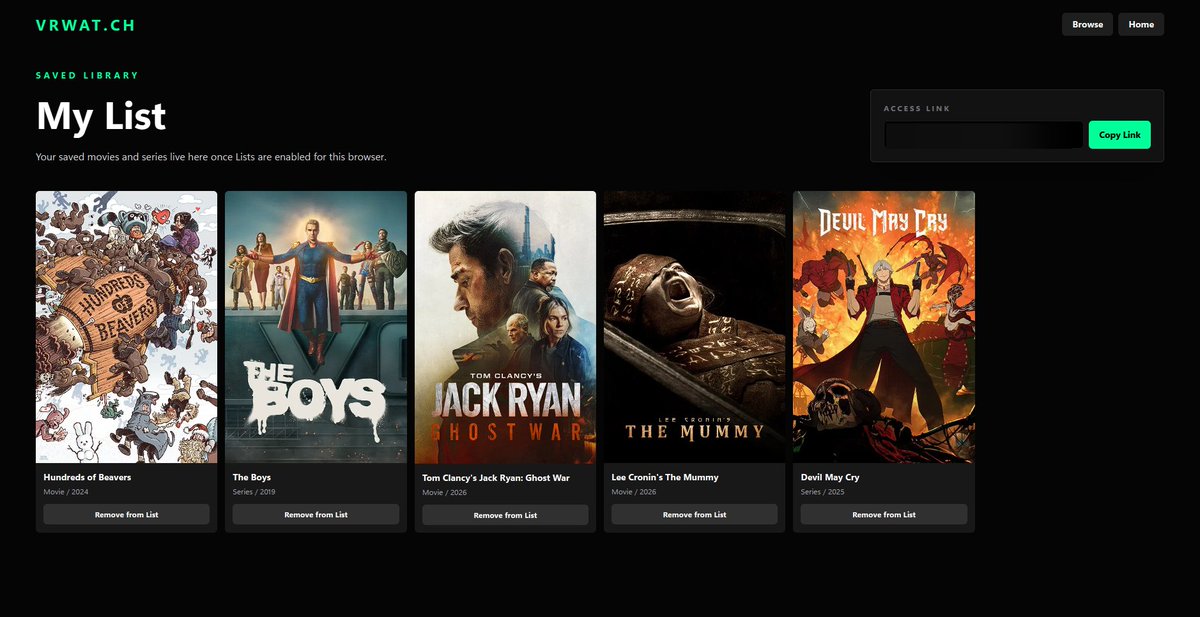The height and width of the screenshot is (617, 1200).
Task: Click the 'Devil May Cry' title text
Action: click(x=830, y=477)
